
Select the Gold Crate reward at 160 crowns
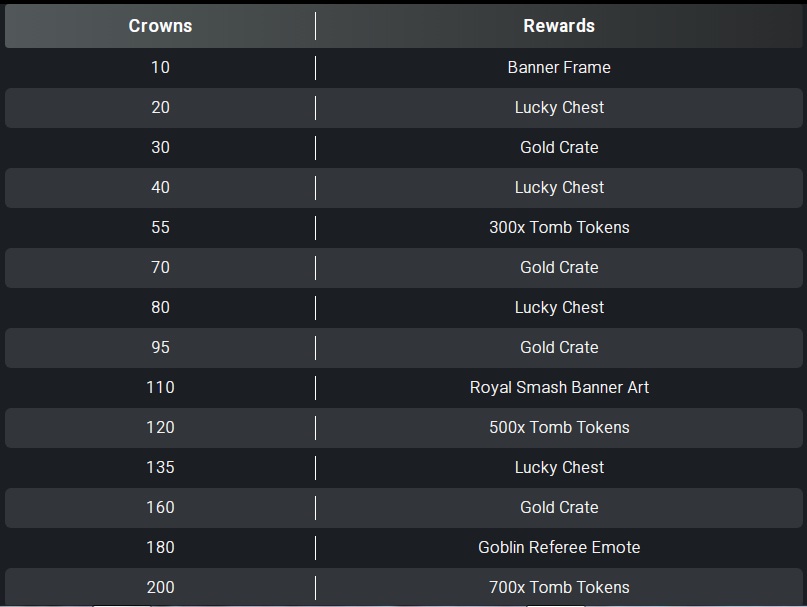click(x=559, y=508)
